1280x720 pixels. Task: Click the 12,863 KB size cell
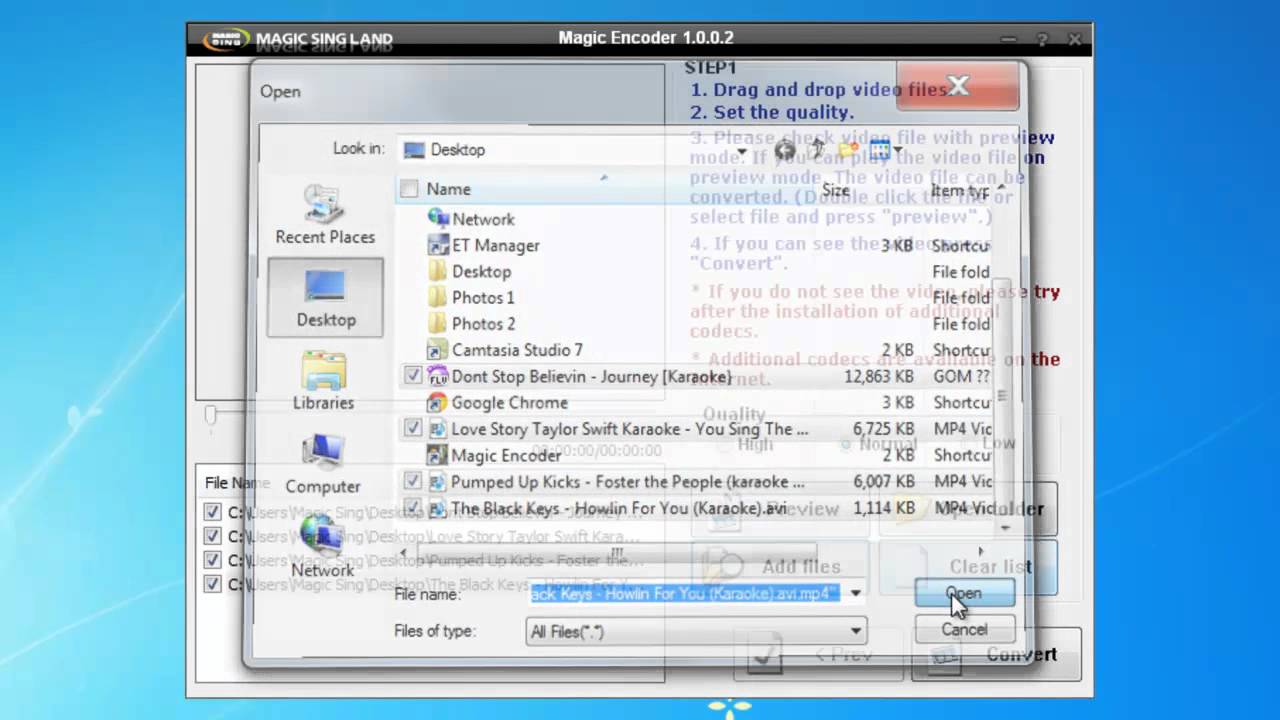coord(880,376)
